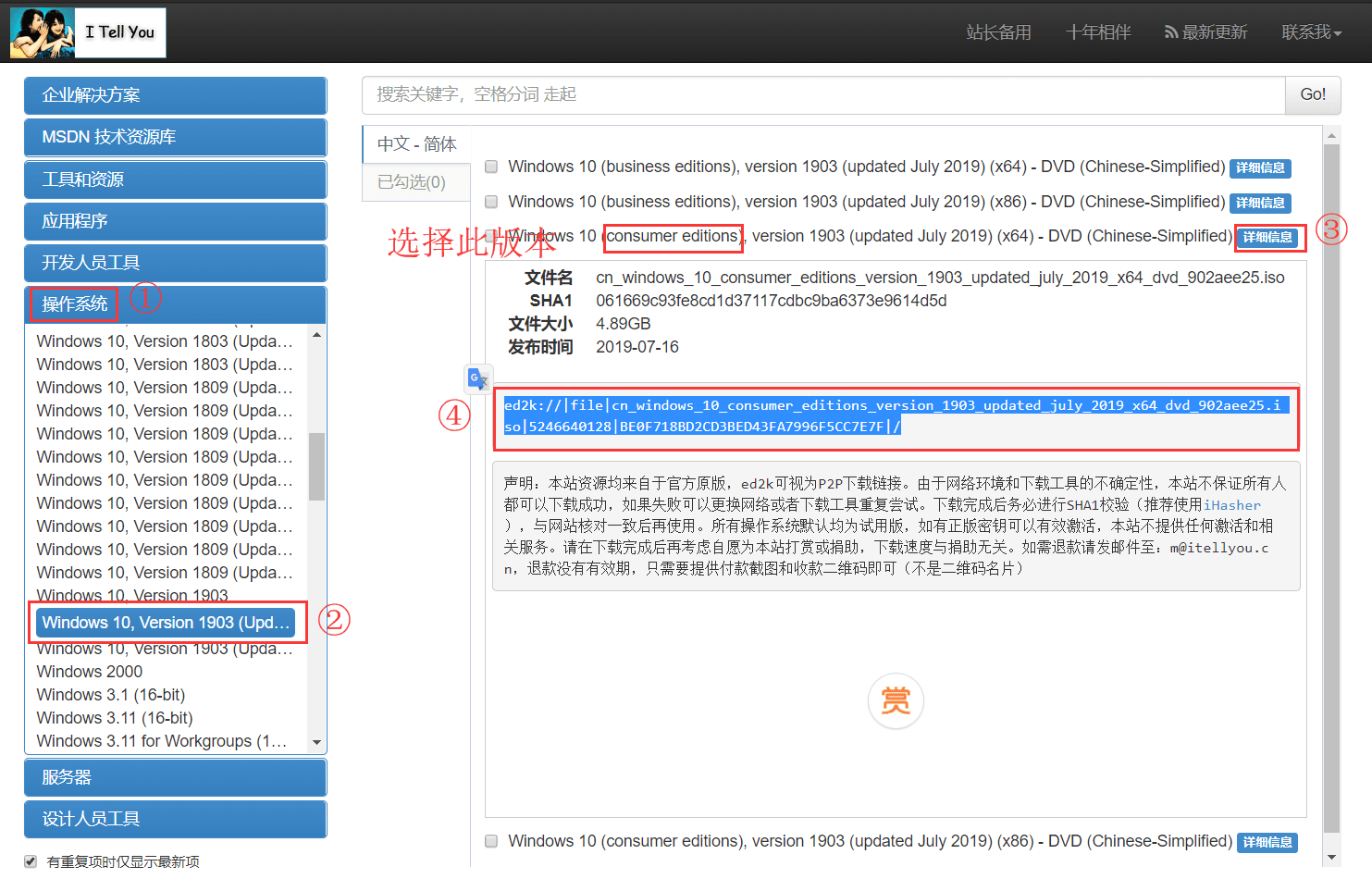Click the circular 赏 donation icon
Screen dimensions: 1372x879
(x=896, y=700)
